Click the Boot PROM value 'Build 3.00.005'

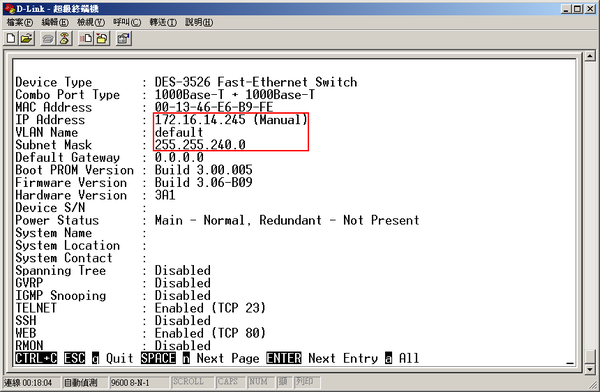(x=203, y=170)
